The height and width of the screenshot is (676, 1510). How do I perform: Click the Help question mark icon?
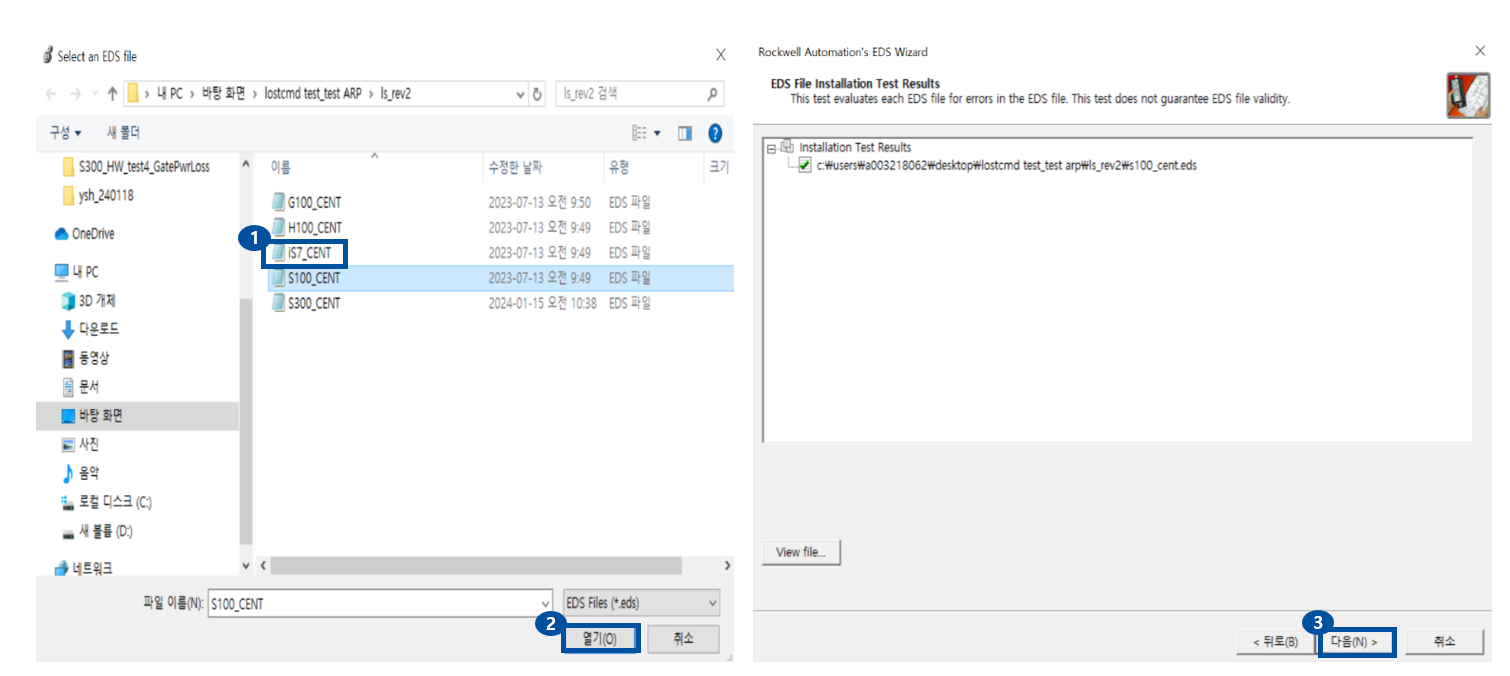click(716, 132)
